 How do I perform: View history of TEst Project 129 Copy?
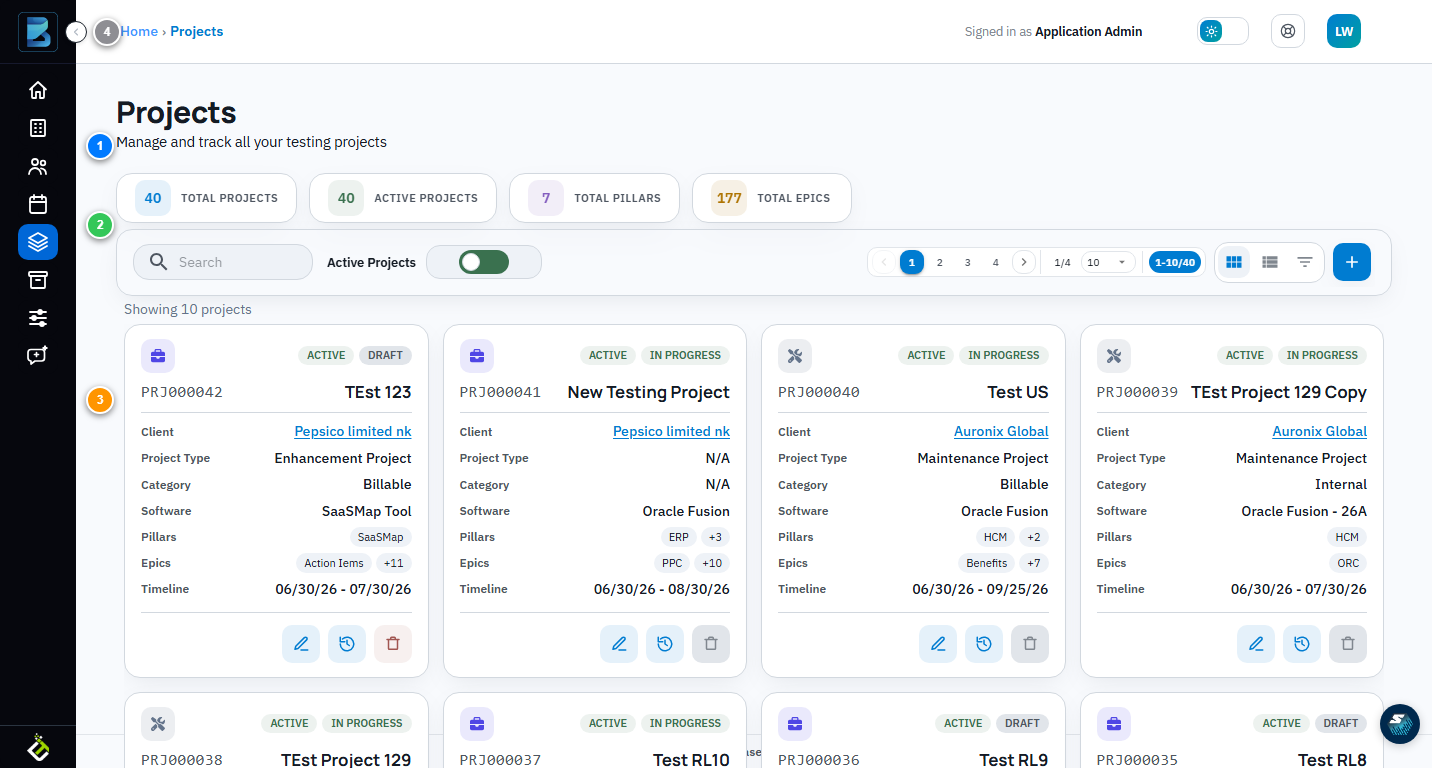[1302, 644]
